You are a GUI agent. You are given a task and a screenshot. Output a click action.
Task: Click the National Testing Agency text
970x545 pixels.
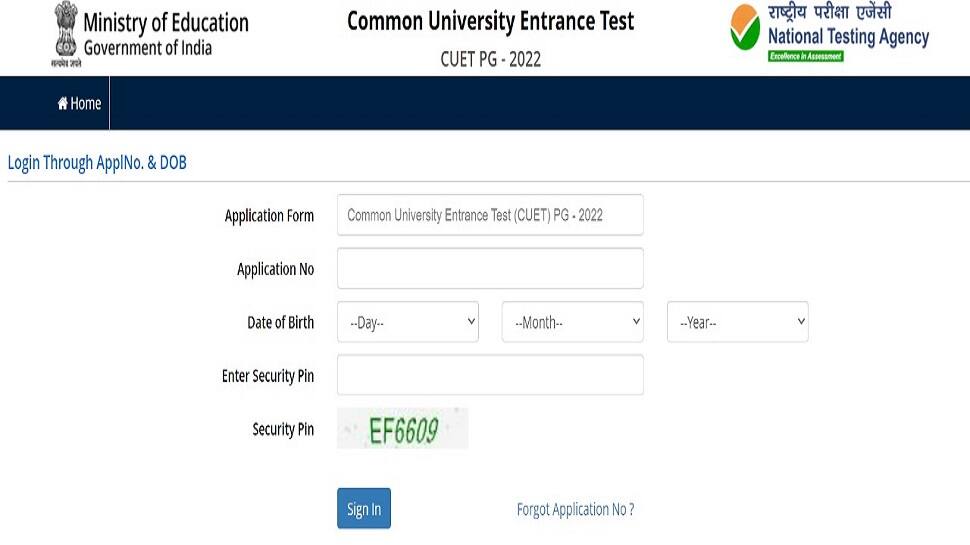coord(848,36)
